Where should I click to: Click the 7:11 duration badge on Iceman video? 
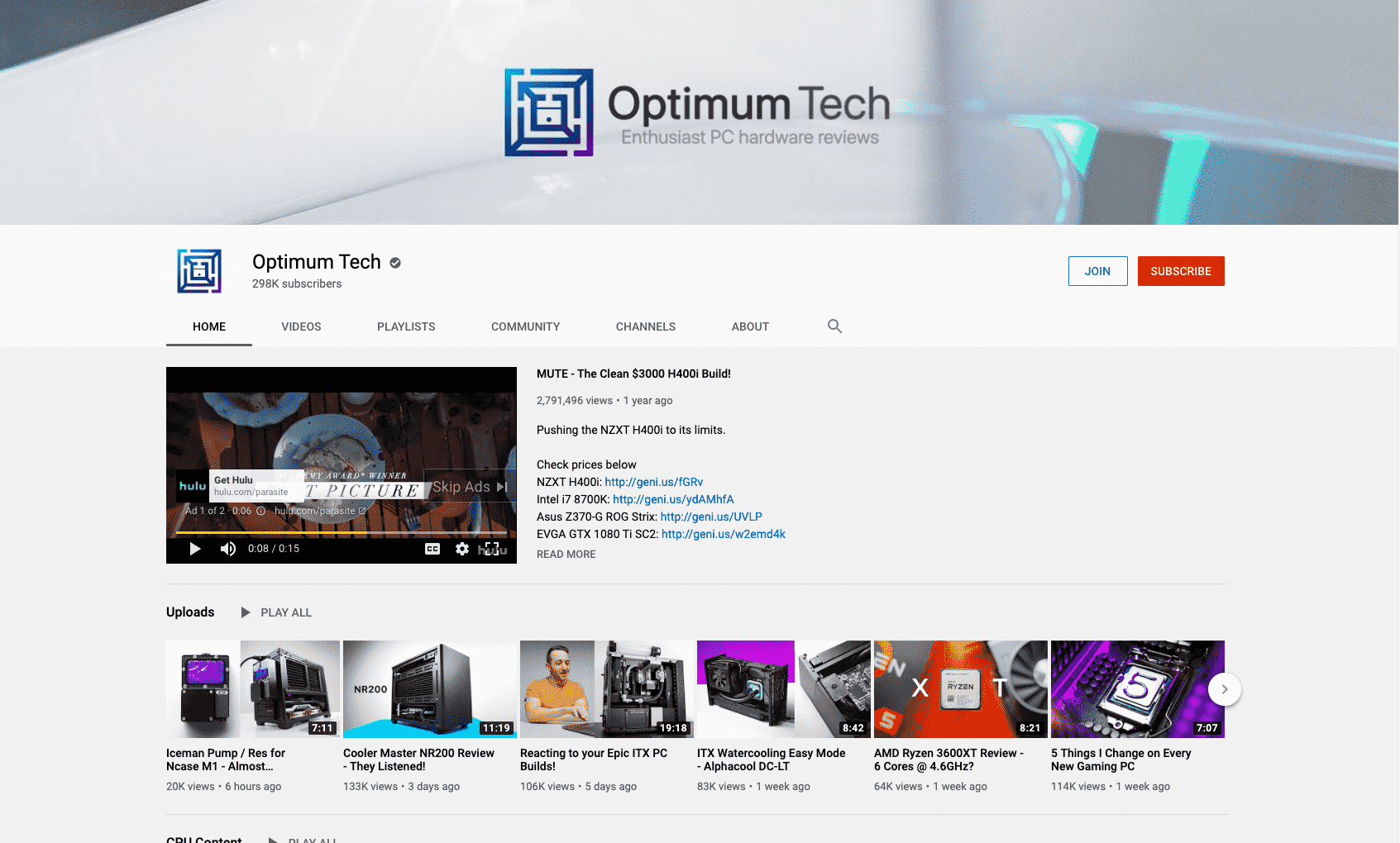pyautogui.click(x=323, y=728)
